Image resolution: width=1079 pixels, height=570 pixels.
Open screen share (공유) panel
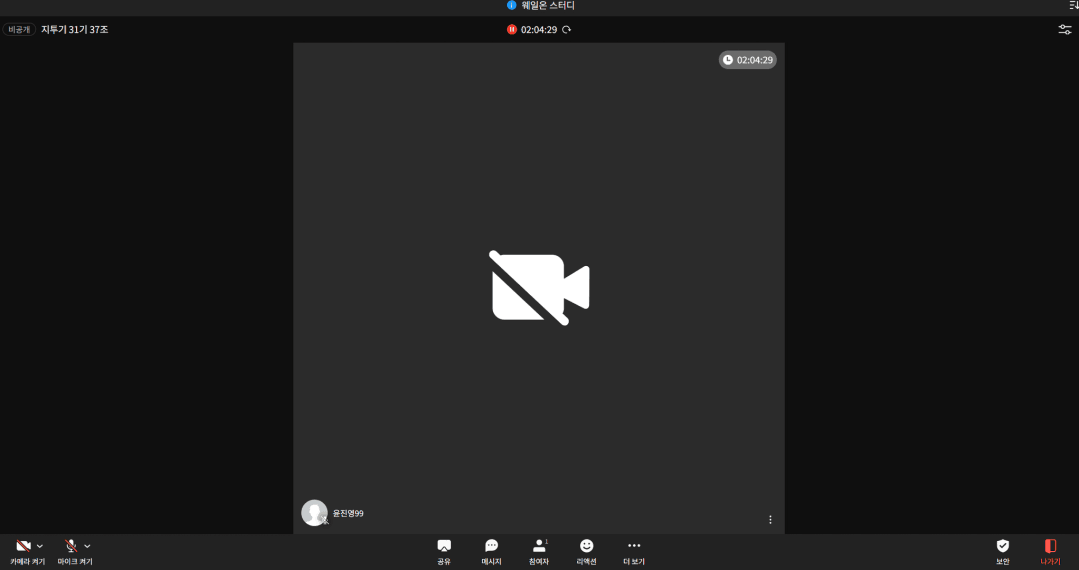point(444,549)
